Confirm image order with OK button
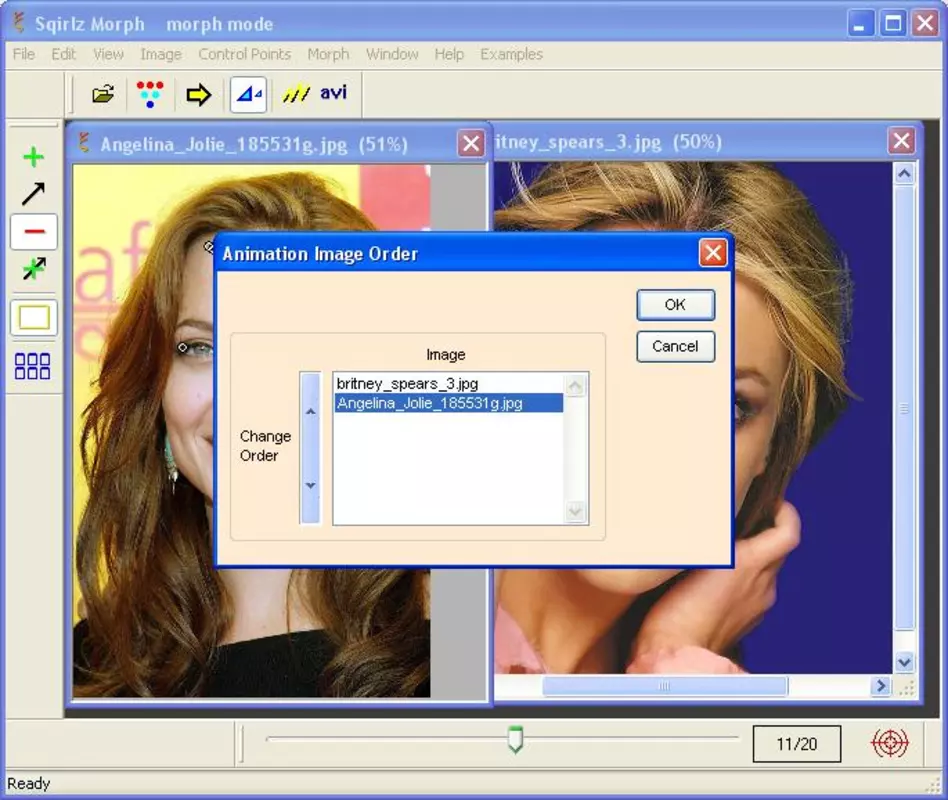This screenshot has height=800, width=948. point(675,305)
